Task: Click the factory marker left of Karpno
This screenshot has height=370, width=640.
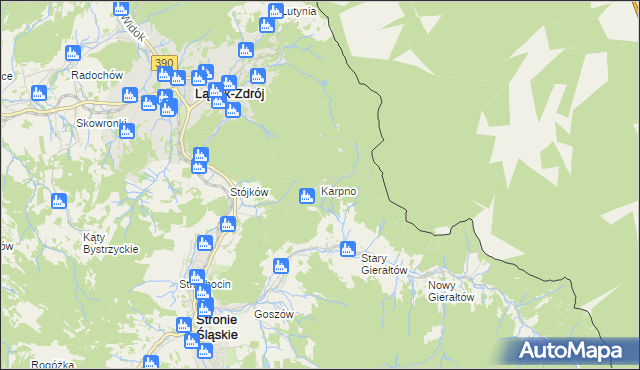Action: click(x=307, y=196)
